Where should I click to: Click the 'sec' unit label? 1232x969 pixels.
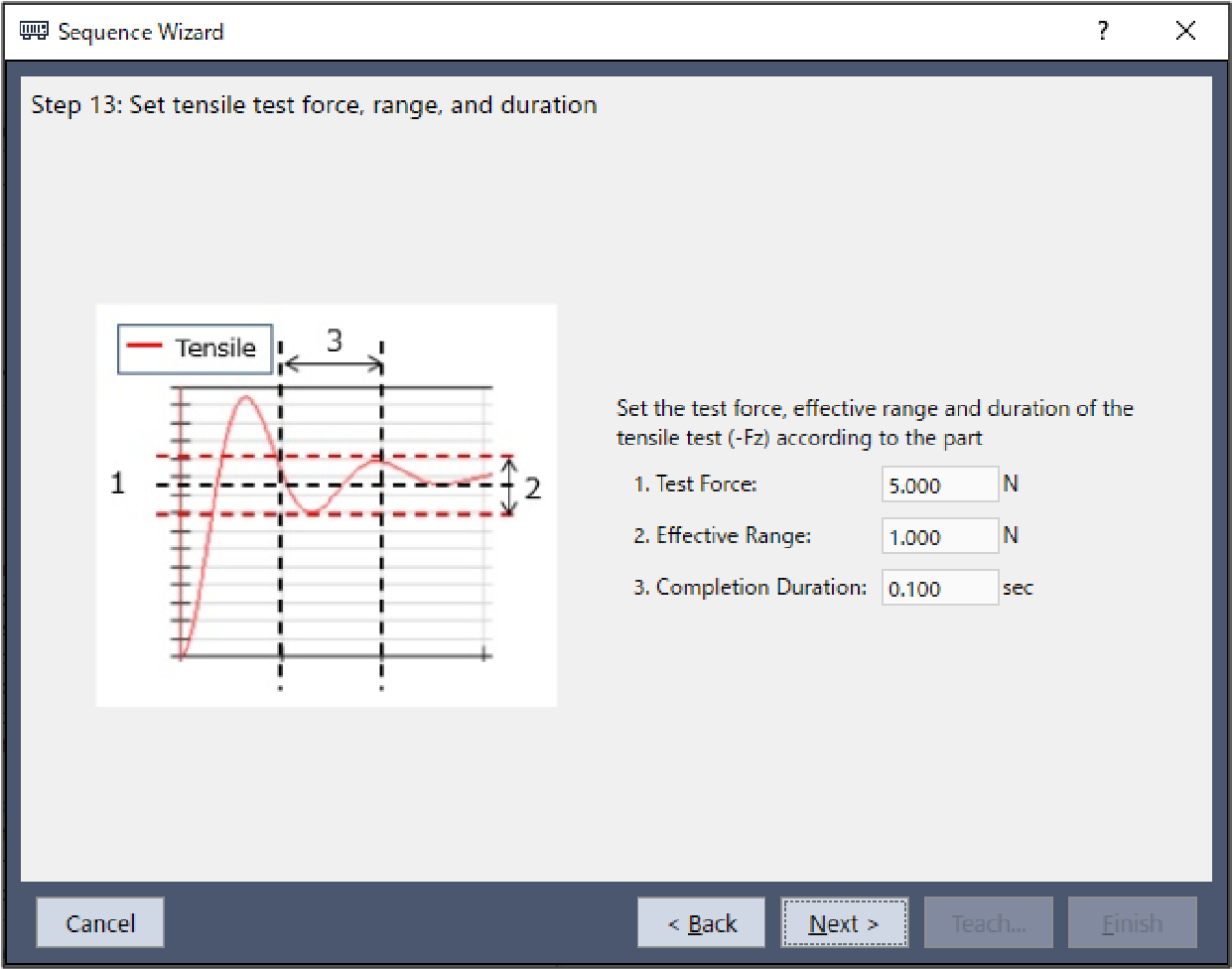click(1018, 588)
